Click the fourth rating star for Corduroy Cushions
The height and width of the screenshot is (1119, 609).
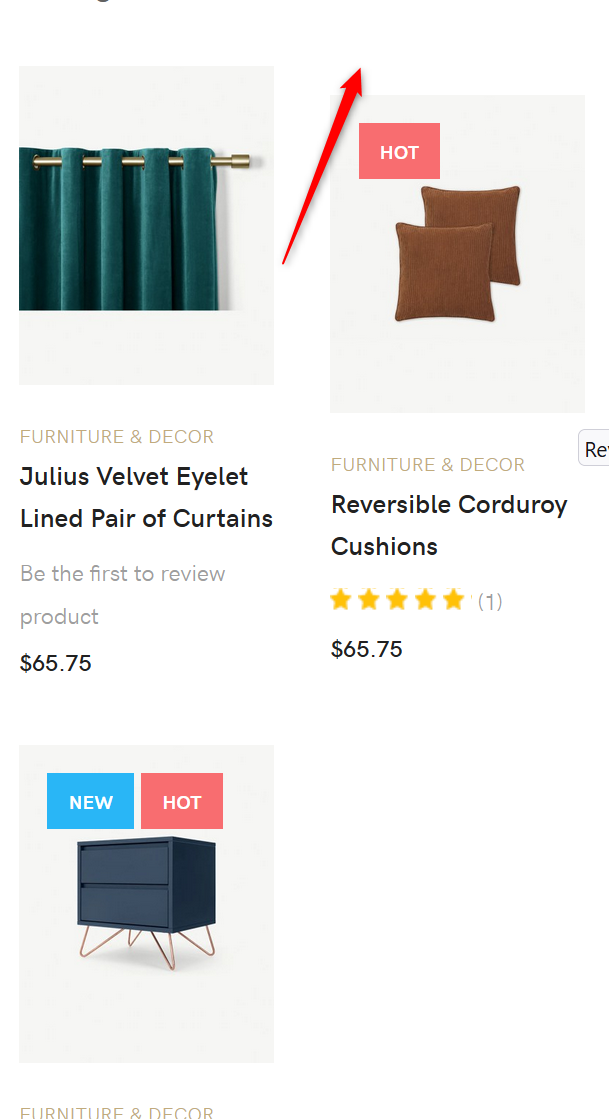click(425, 600)
